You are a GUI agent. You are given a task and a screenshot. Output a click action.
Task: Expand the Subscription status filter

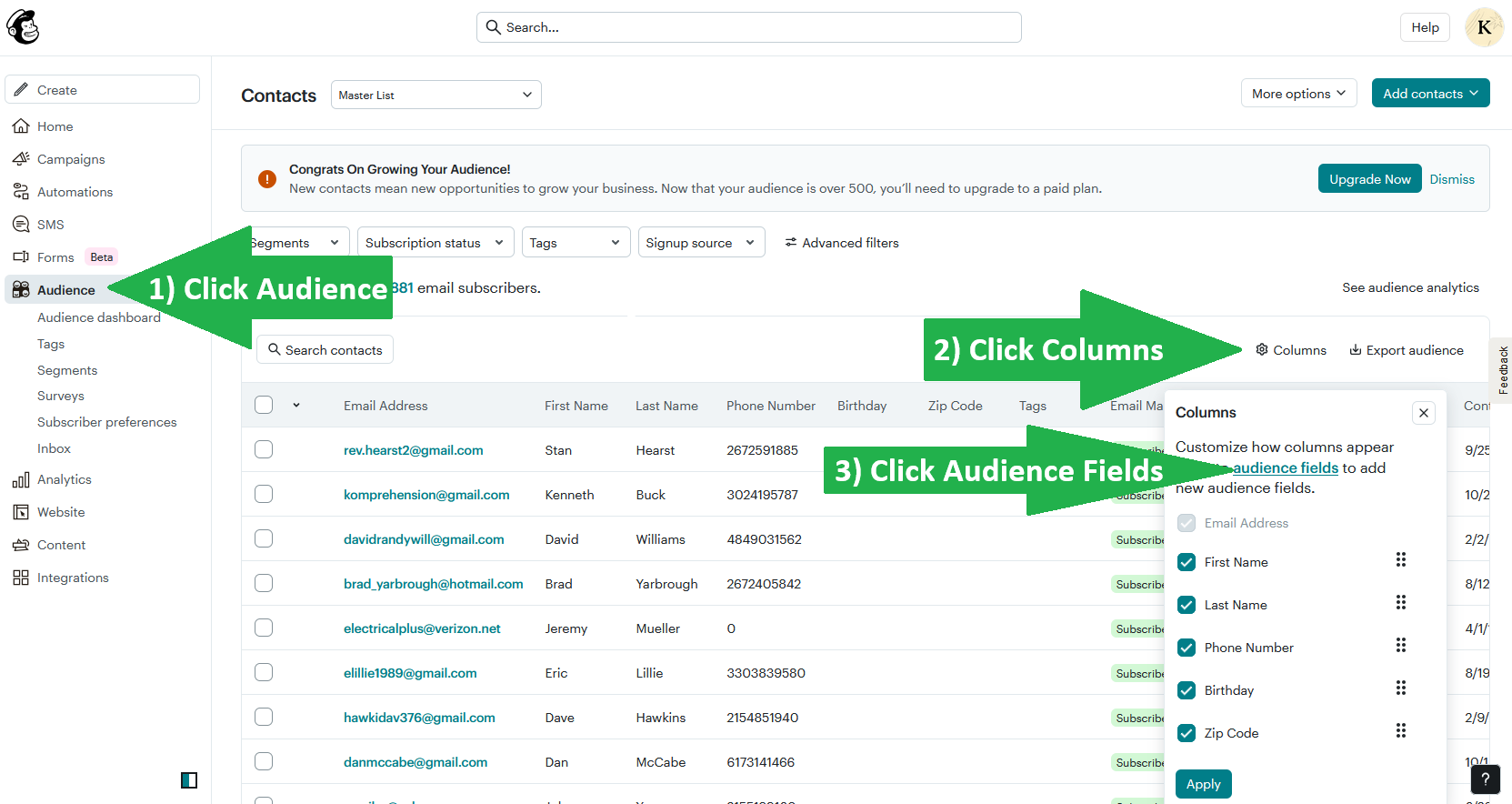[x=435, y=243]
